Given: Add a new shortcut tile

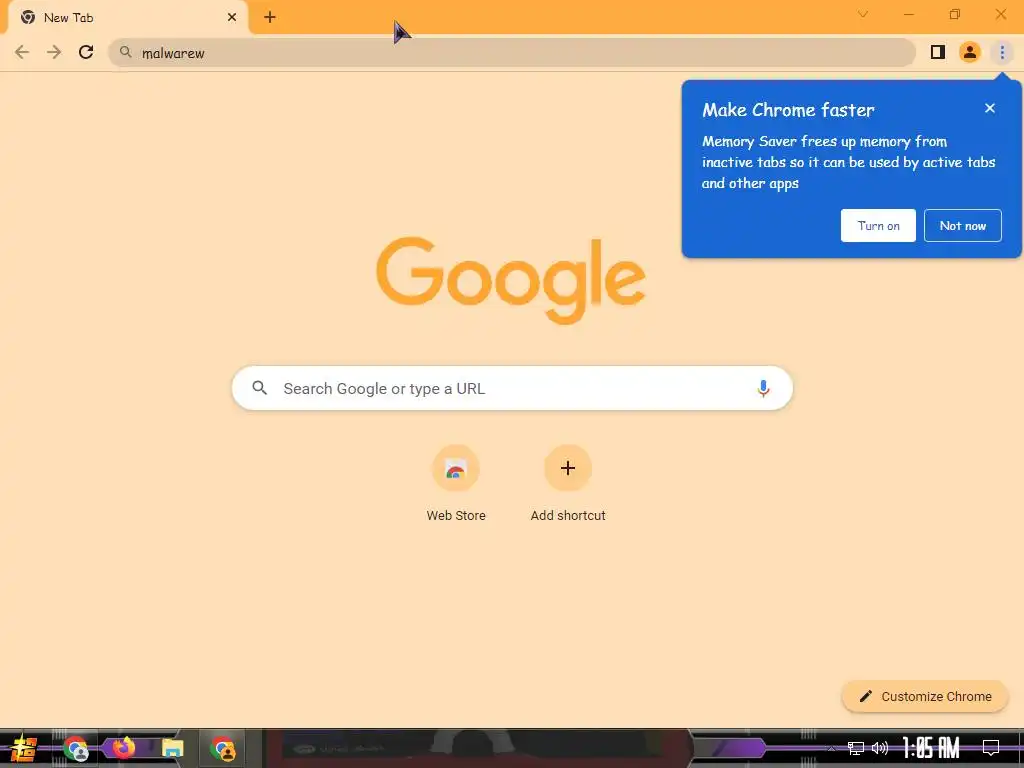Looking at the screenshot, I should point(568,484).
